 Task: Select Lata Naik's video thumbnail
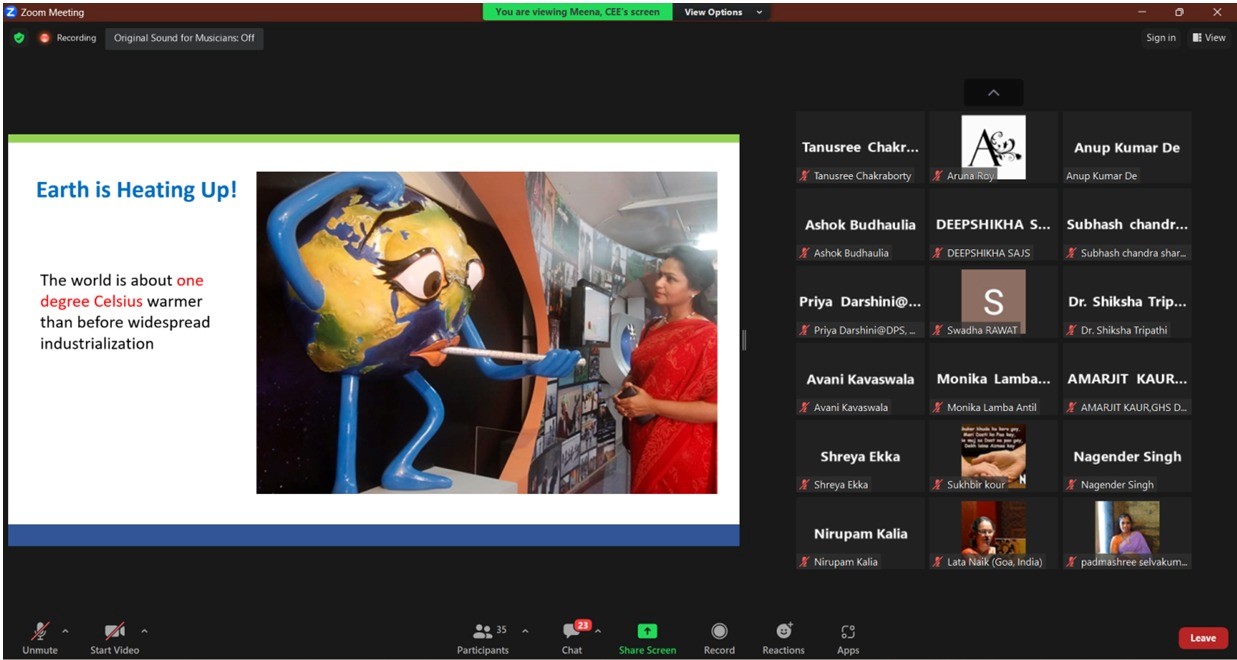tap(993, 528)
